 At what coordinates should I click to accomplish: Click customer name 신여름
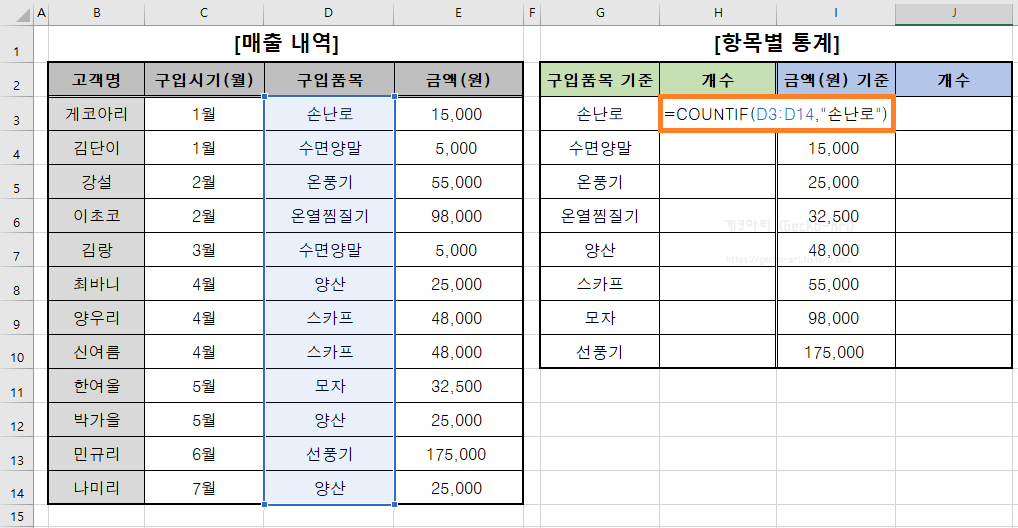point(97,352)
